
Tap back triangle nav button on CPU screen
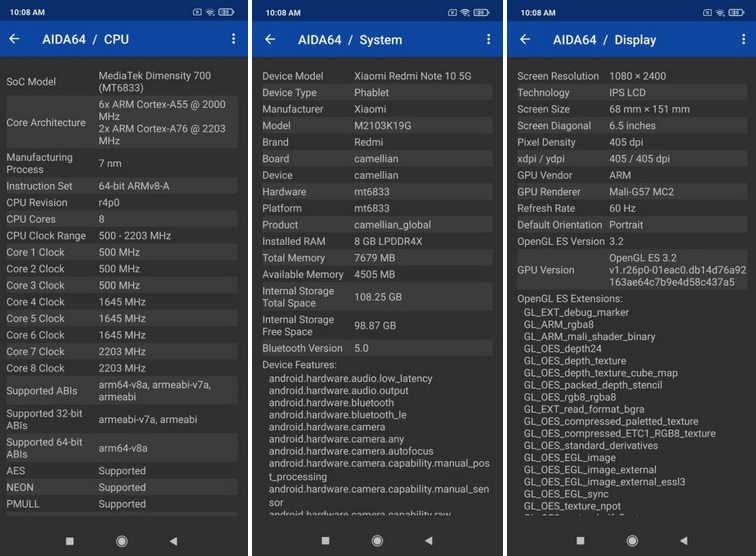point(174,541)
